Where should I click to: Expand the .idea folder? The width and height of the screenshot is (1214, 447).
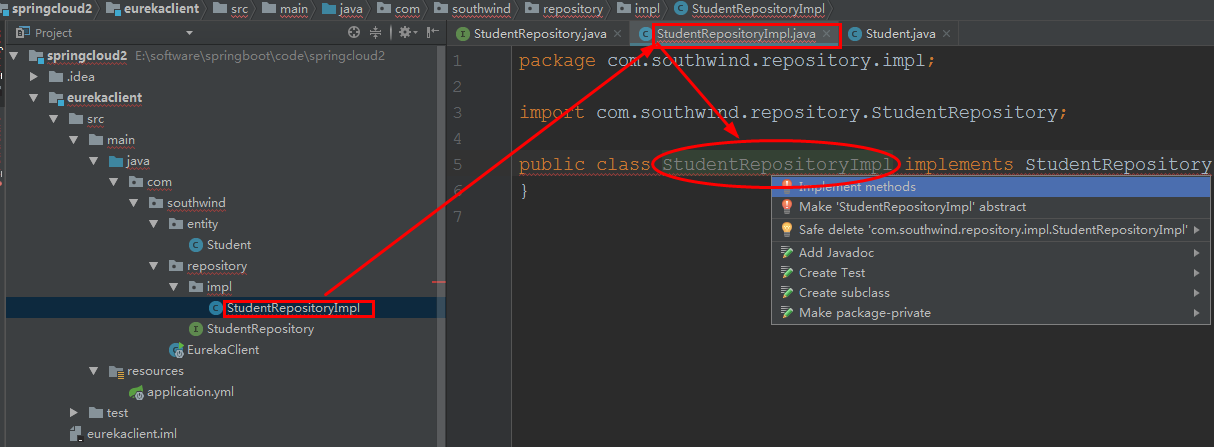pyautogui.click(x=34, y=76)
